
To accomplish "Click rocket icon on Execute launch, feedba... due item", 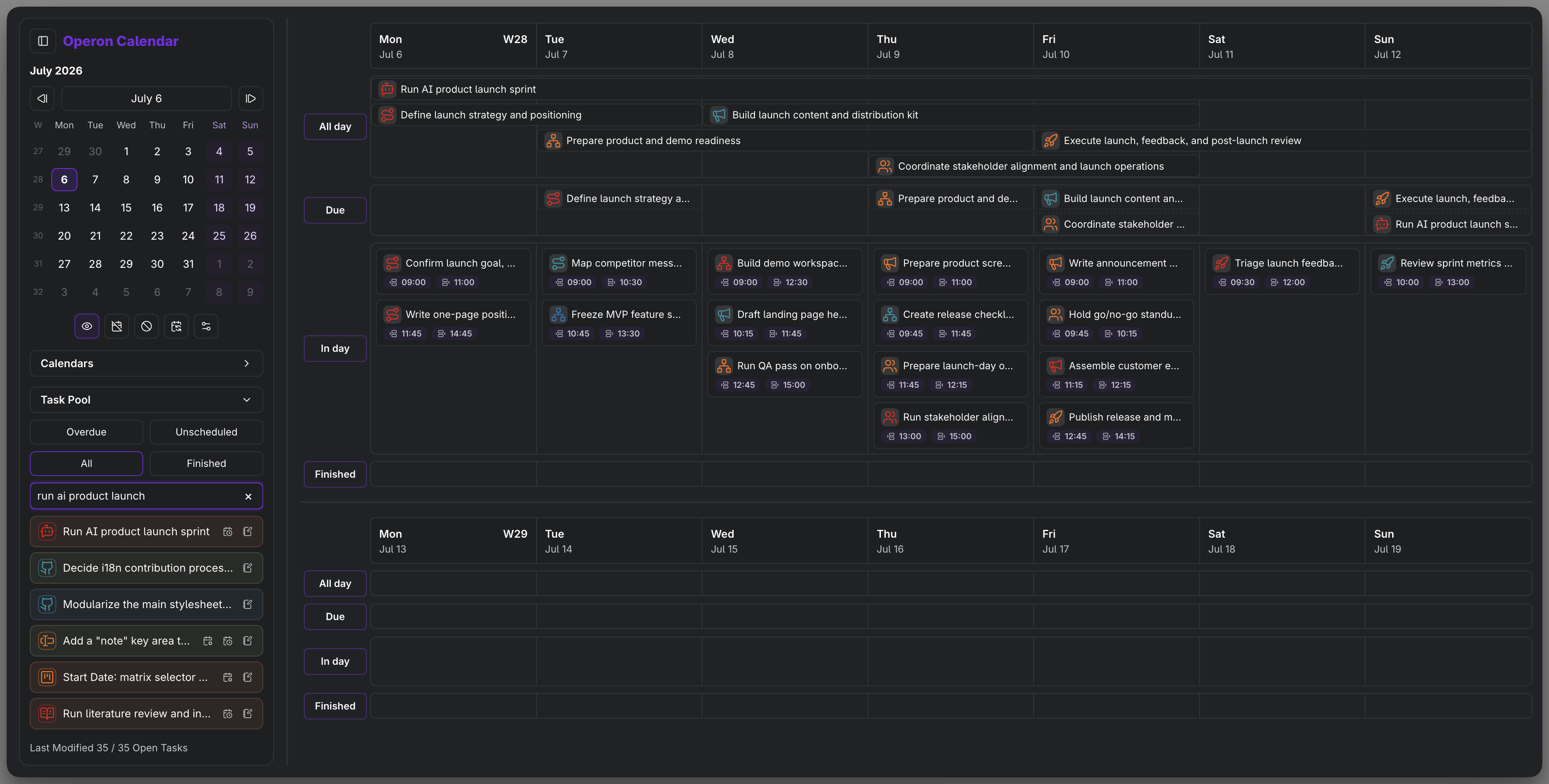I will click(1382, 198).
